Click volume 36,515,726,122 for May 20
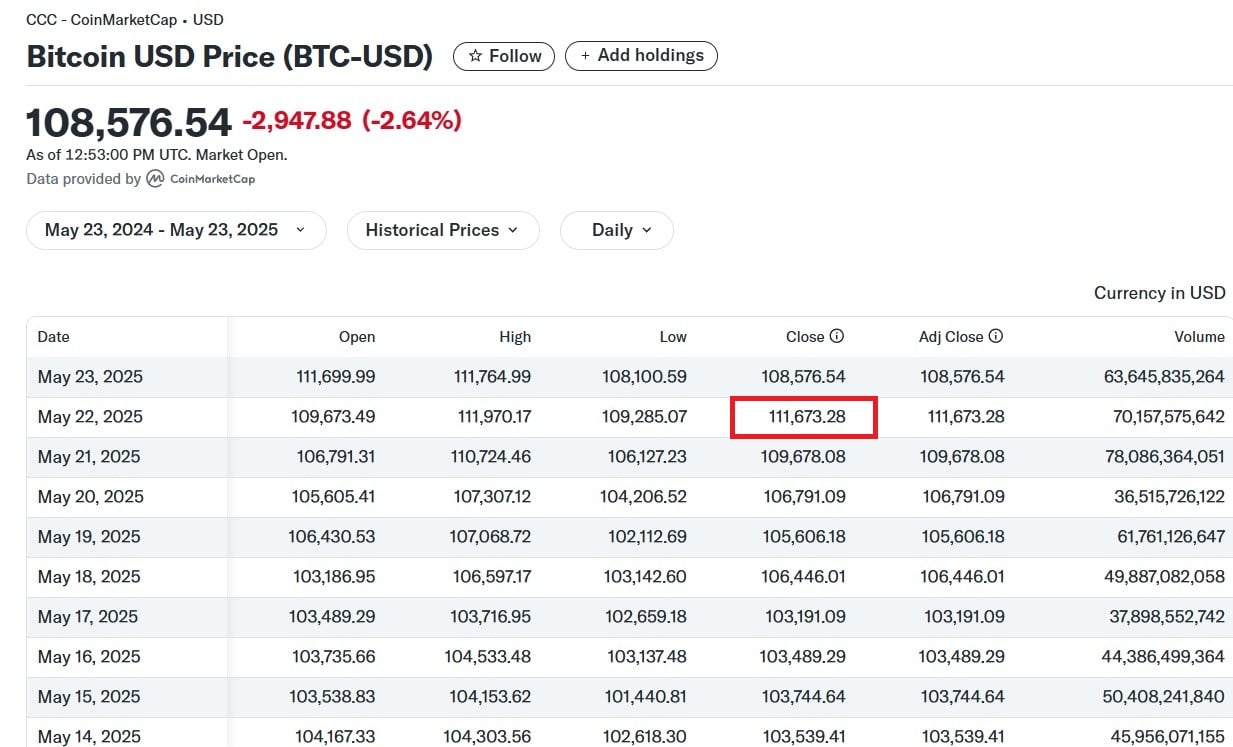Viewport: 1233px width, 747px height. [x=1169, y=497]
